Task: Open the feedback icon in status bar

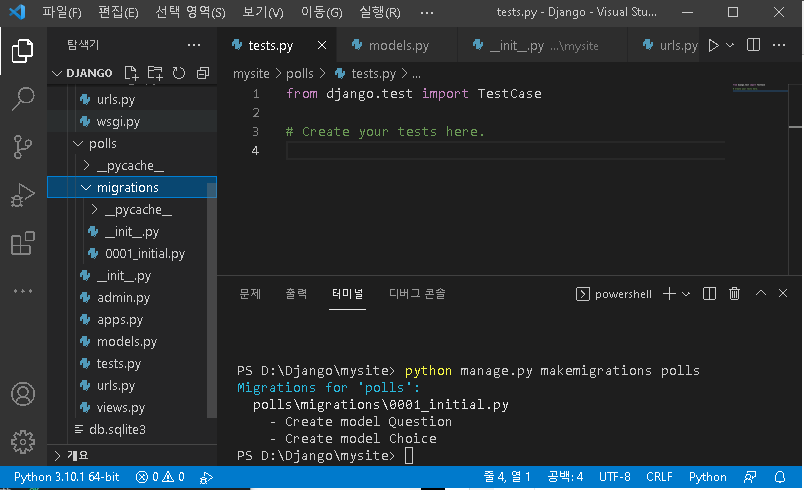Action: click(x=750, y=477)
